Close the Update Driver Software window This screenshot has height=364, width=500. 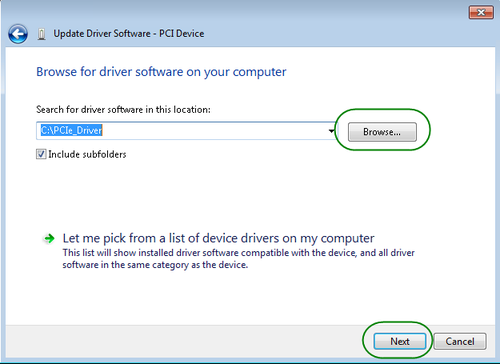click(x=481, y=13)
